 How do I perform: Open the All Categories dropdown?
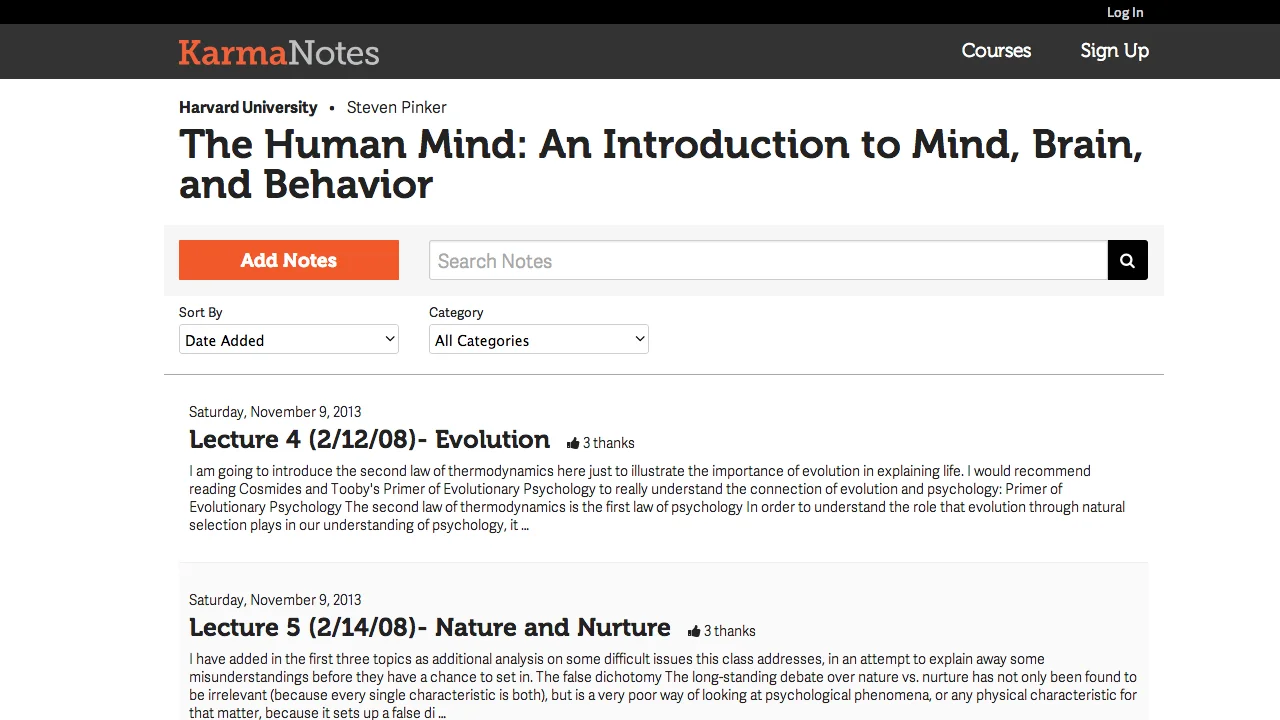[x=539, y=339]
